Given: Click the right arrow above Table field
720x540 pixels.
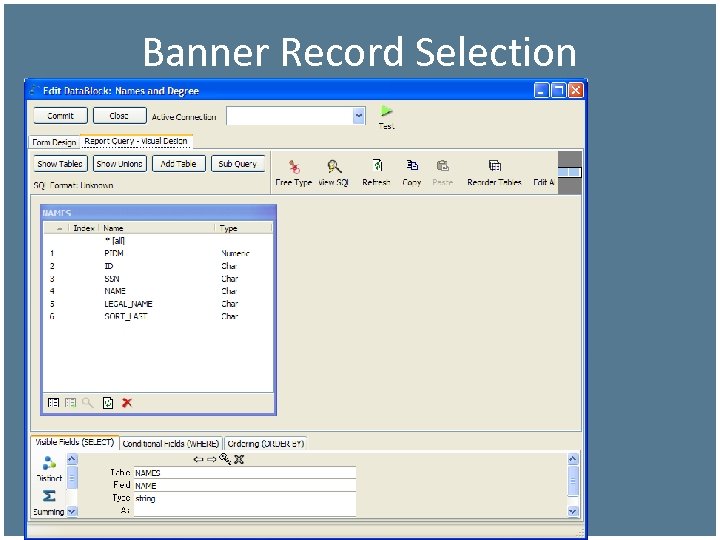Looking at the screenshot, I should [x=211, y=459].
